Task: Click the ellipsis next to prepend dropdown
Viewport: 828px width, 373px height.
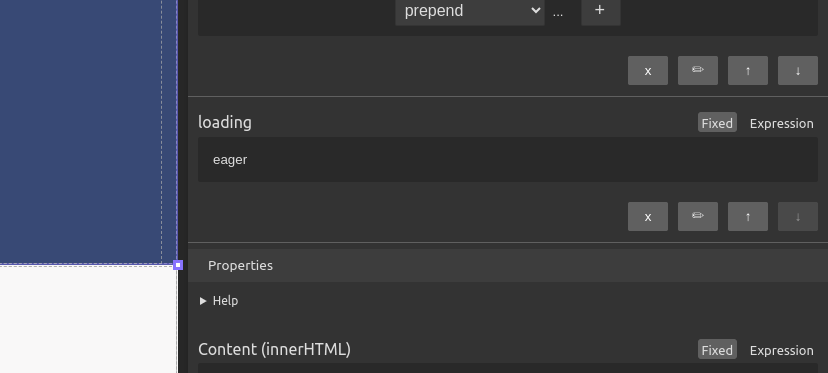Action: coord(558,13)
